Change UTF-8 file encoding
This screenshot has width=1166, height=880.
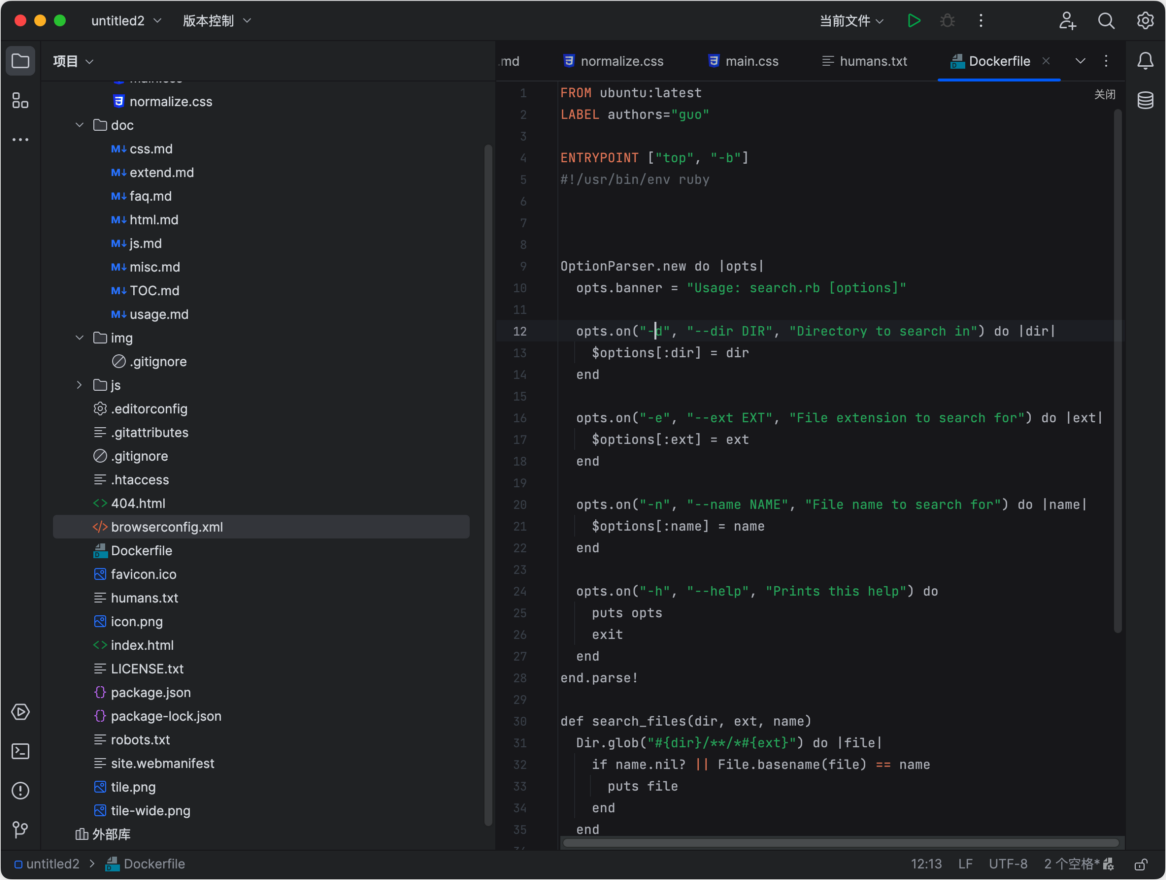click(x=1008, y=864)
